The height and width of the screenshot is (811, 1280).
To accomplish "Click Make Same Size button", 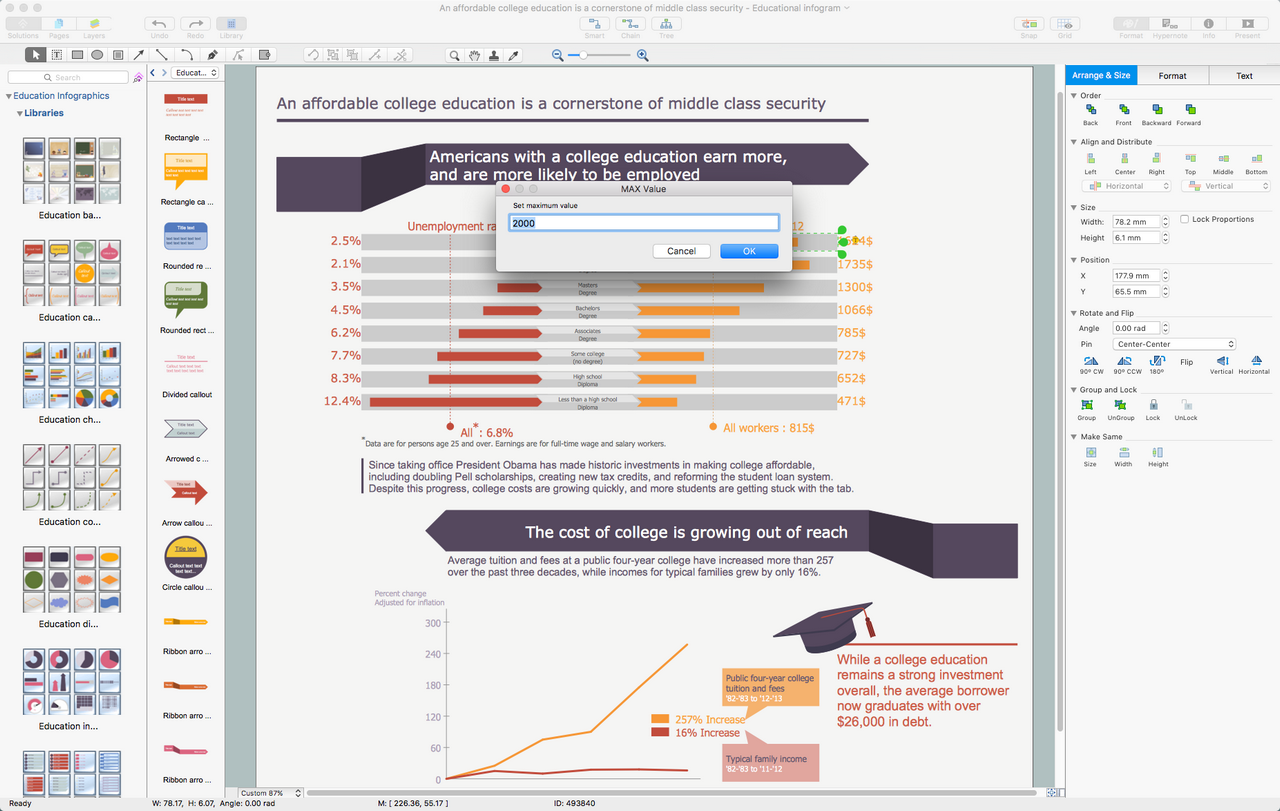I will point(1090,452).
